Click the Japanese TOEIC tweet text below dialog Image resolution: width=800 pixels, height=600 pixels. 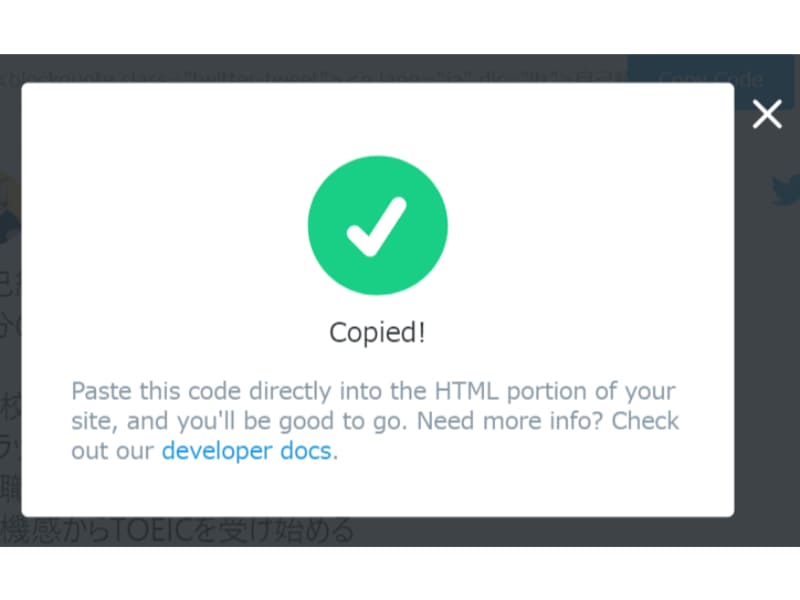pos(176,530)
